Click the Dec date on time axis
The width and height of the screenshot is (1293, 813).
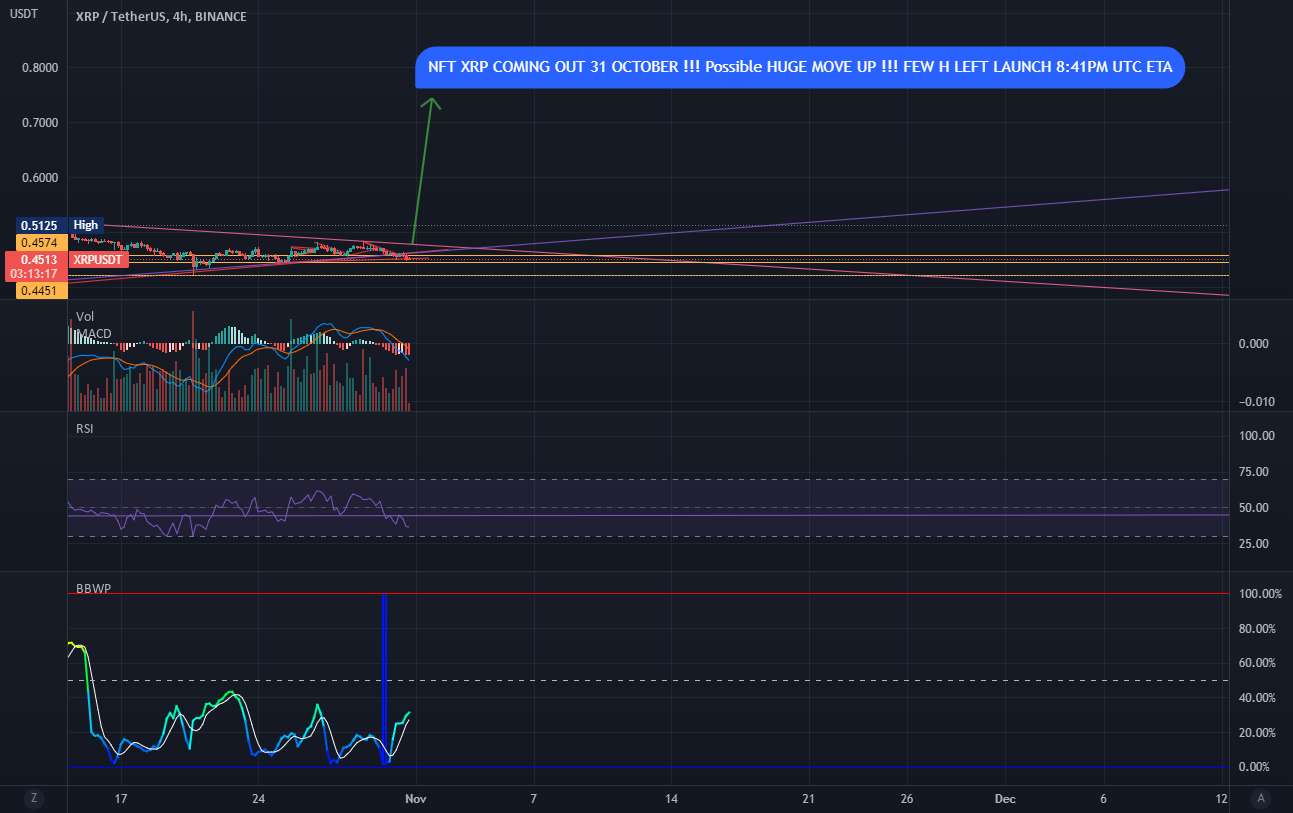1005,798
